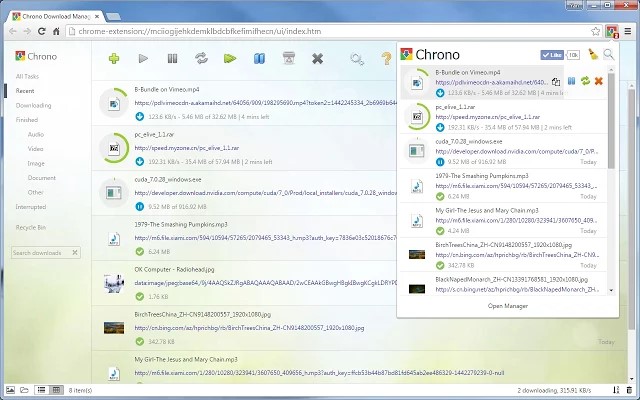Copy URL icon in B-Bundle popup row
This screenshot has width=640, height=400.
(556, 81)
